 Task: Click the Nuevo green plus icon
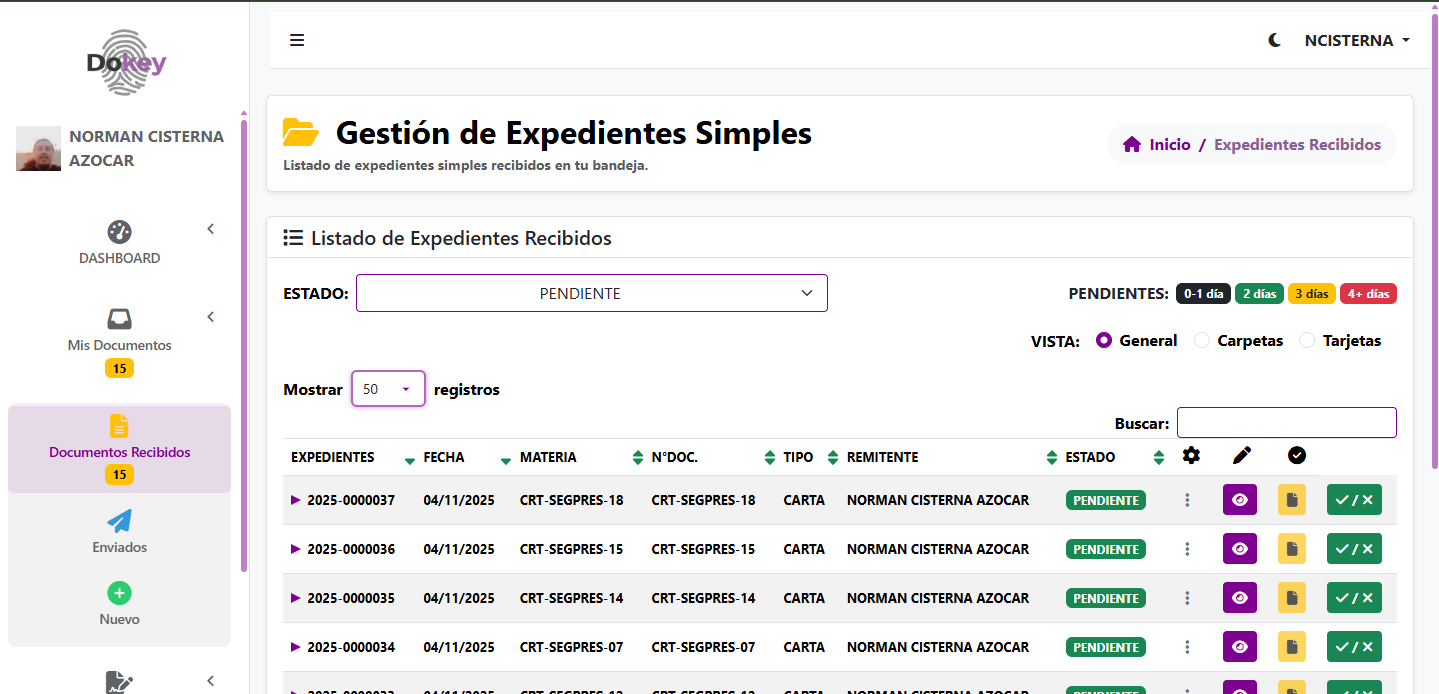coord(119,593)
